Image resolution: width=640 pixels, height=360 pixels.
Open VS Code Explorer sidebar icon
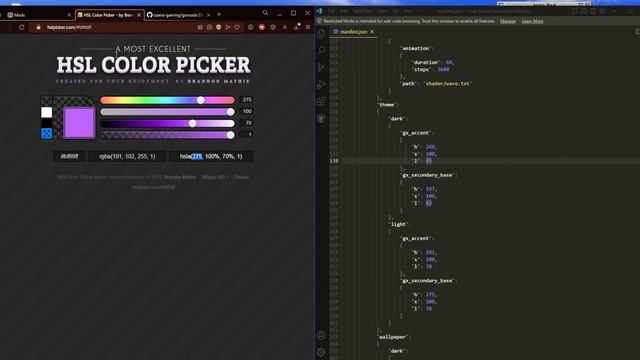coord(322,33)
